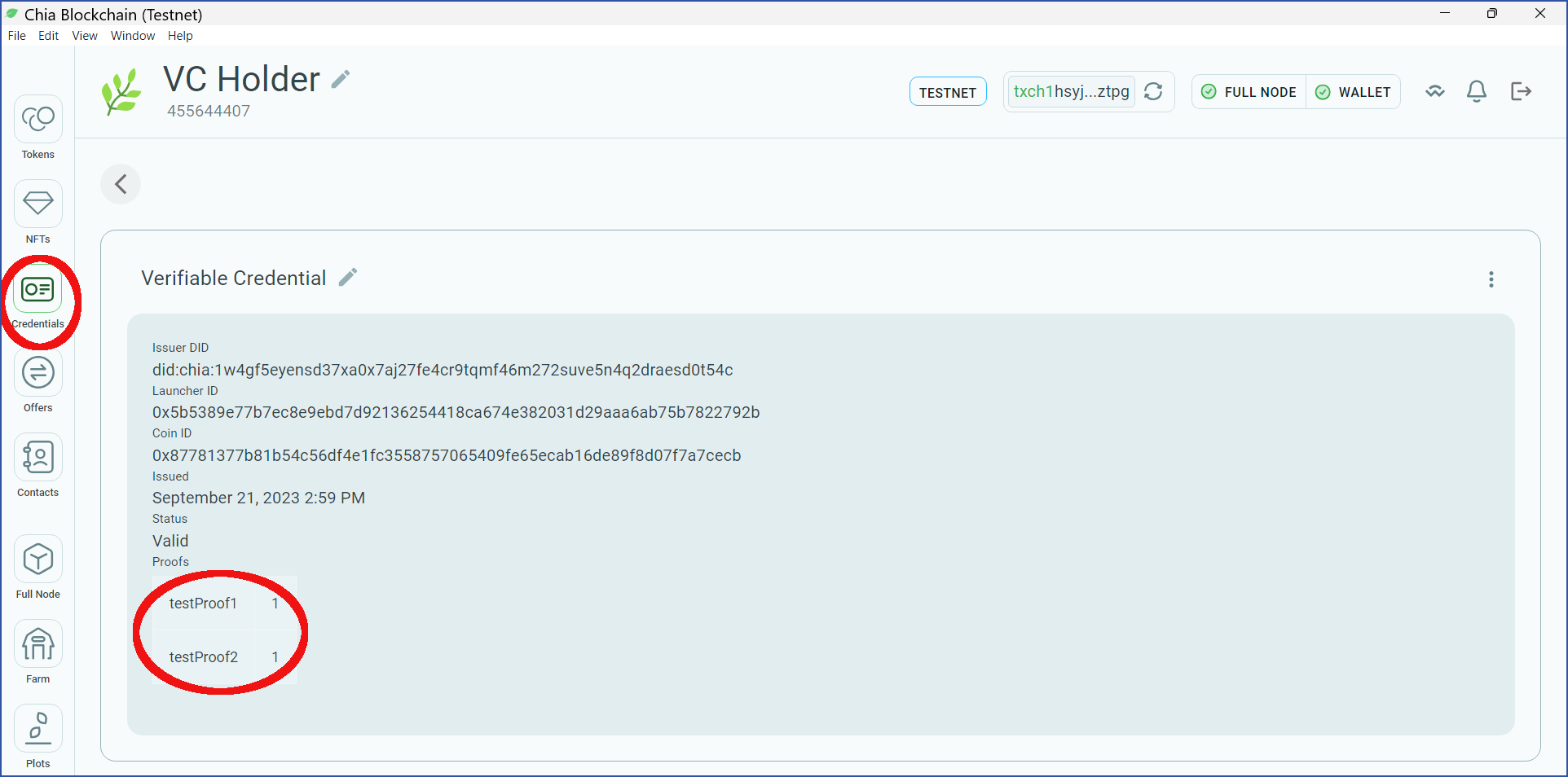This screenshot has width=1568, height=777.
Task: Open the Contacts sidebar section
Action: click(x=37, y=466)
